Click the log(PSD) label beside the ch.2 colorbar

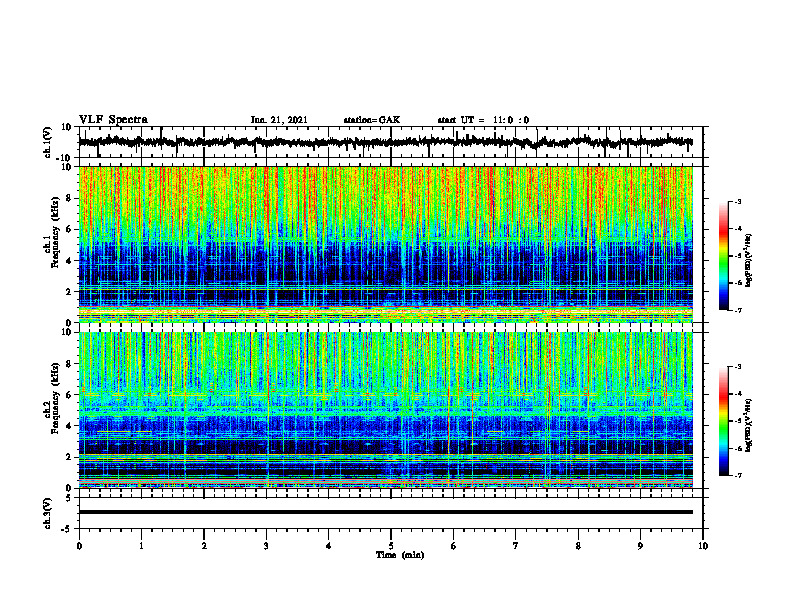749,424
